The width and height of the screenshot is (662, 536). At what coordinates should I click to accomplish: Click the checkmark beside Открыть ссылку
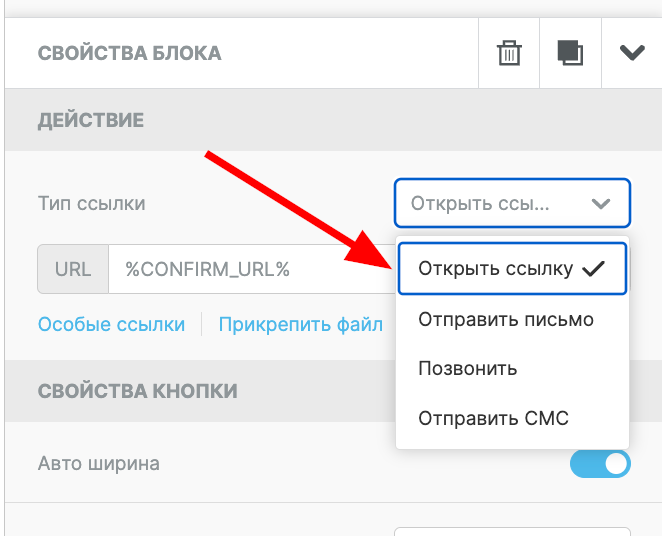tap(595, 268)
